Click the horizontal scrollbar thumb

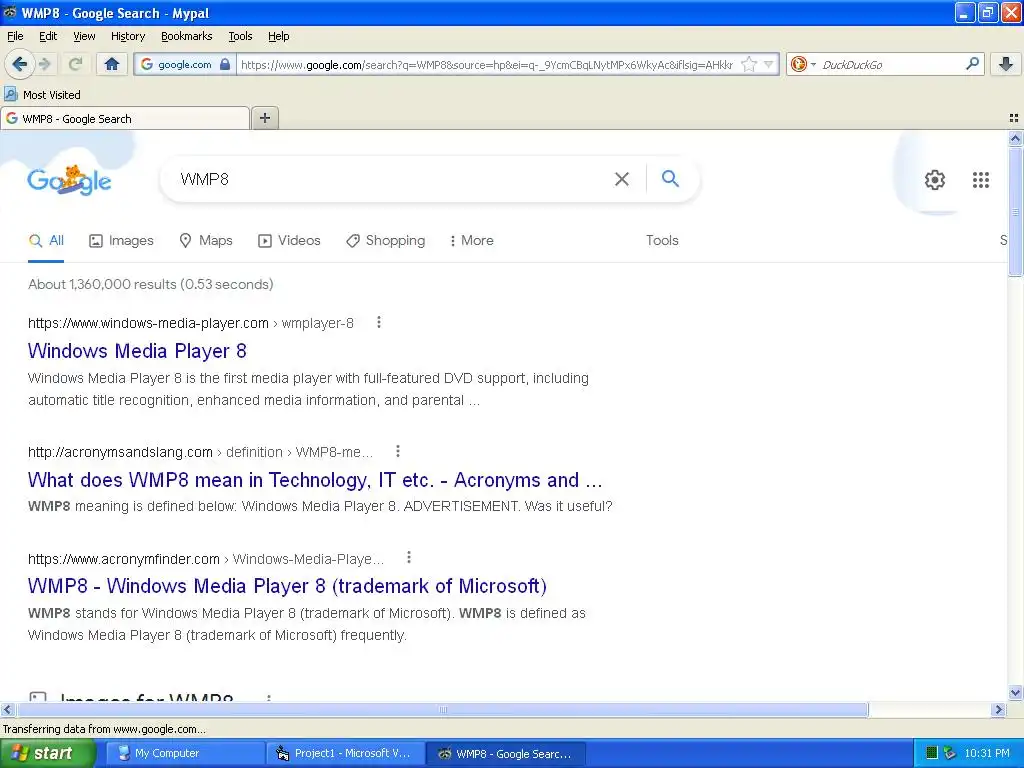(442, 709)
